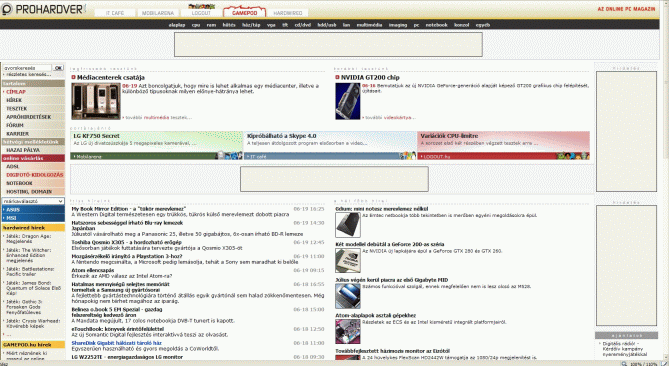Image resolution: width=669 pixels, height=366 pixels.
Task: Click the IT café mascot icons in blue strip
Action: pyautogui.click(x=407, y=156)
